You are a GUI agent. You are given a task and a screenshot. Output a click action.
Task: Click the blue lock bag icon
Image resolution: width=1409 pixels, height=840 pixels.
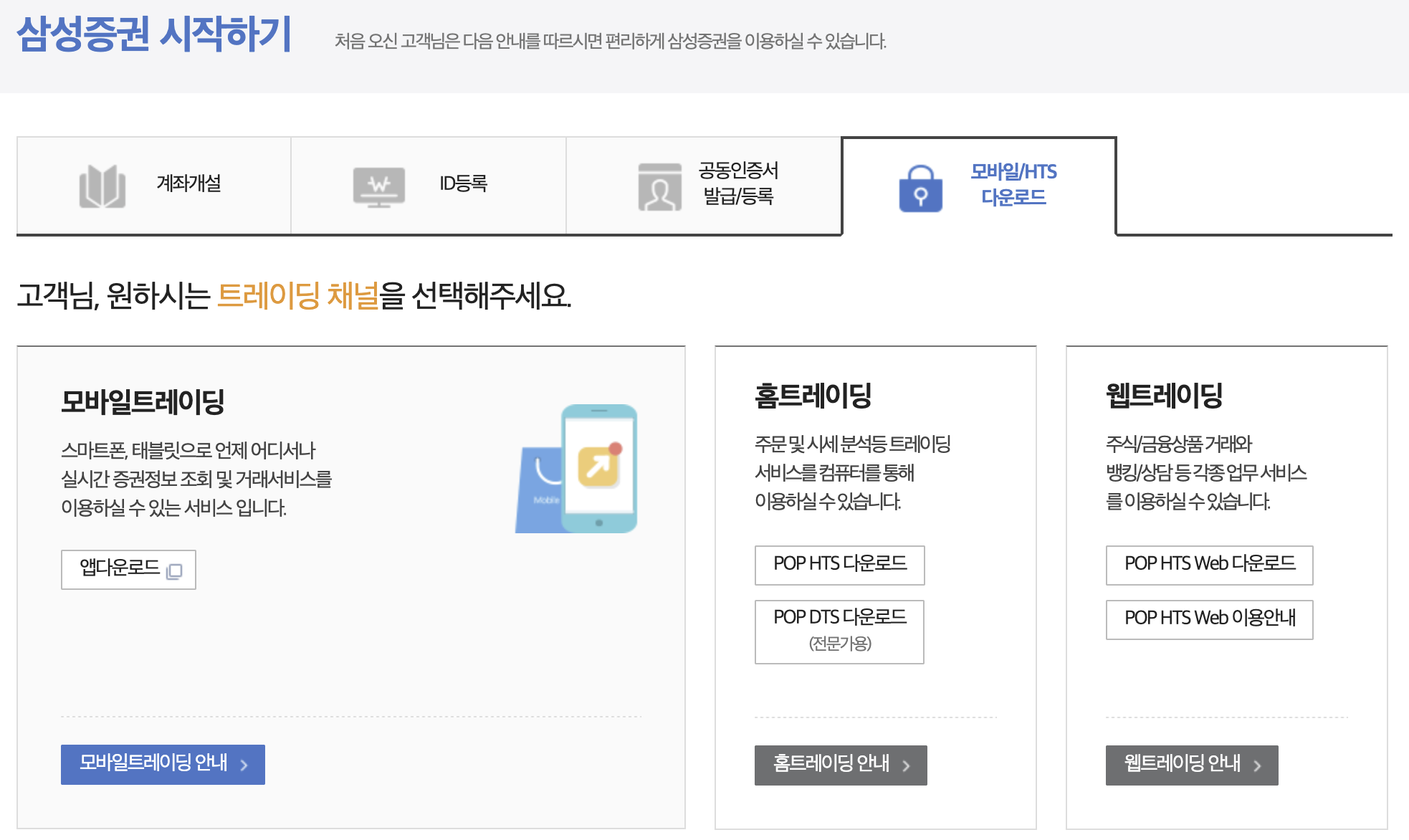920,189
